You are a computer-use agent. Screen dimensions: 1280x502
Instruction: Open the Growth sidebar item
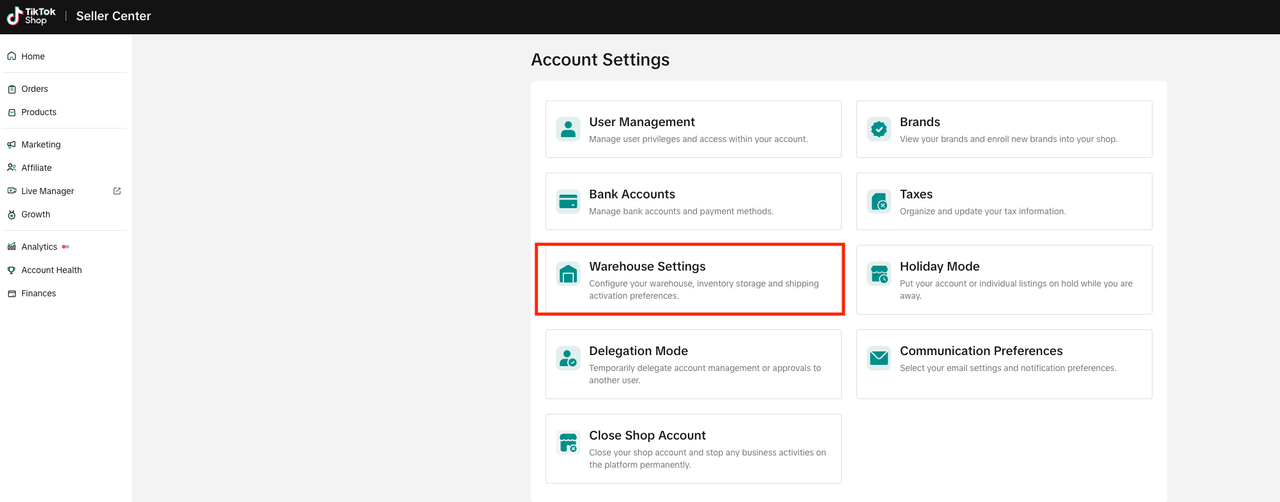click(x=36, y=215)
